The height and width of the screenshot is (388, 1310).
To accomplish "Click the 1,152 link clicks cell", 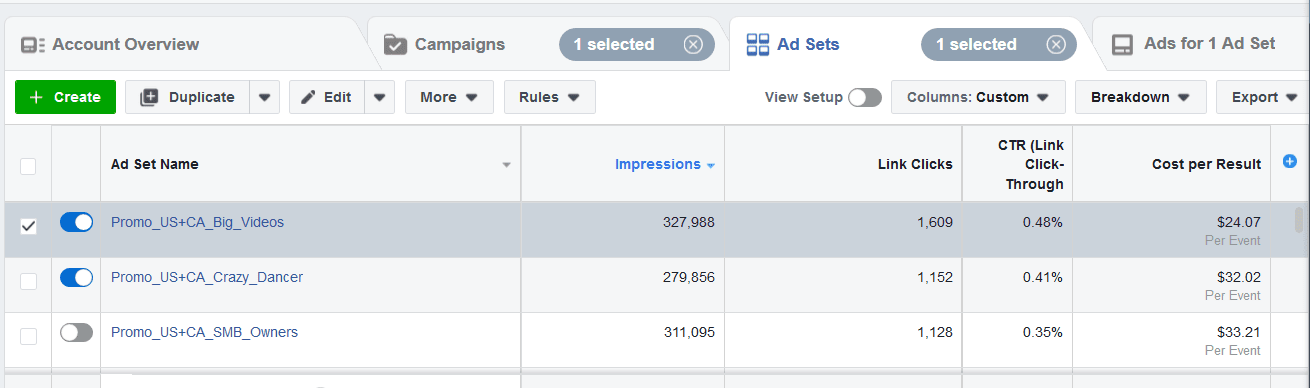I will click(x=935, y=277).
